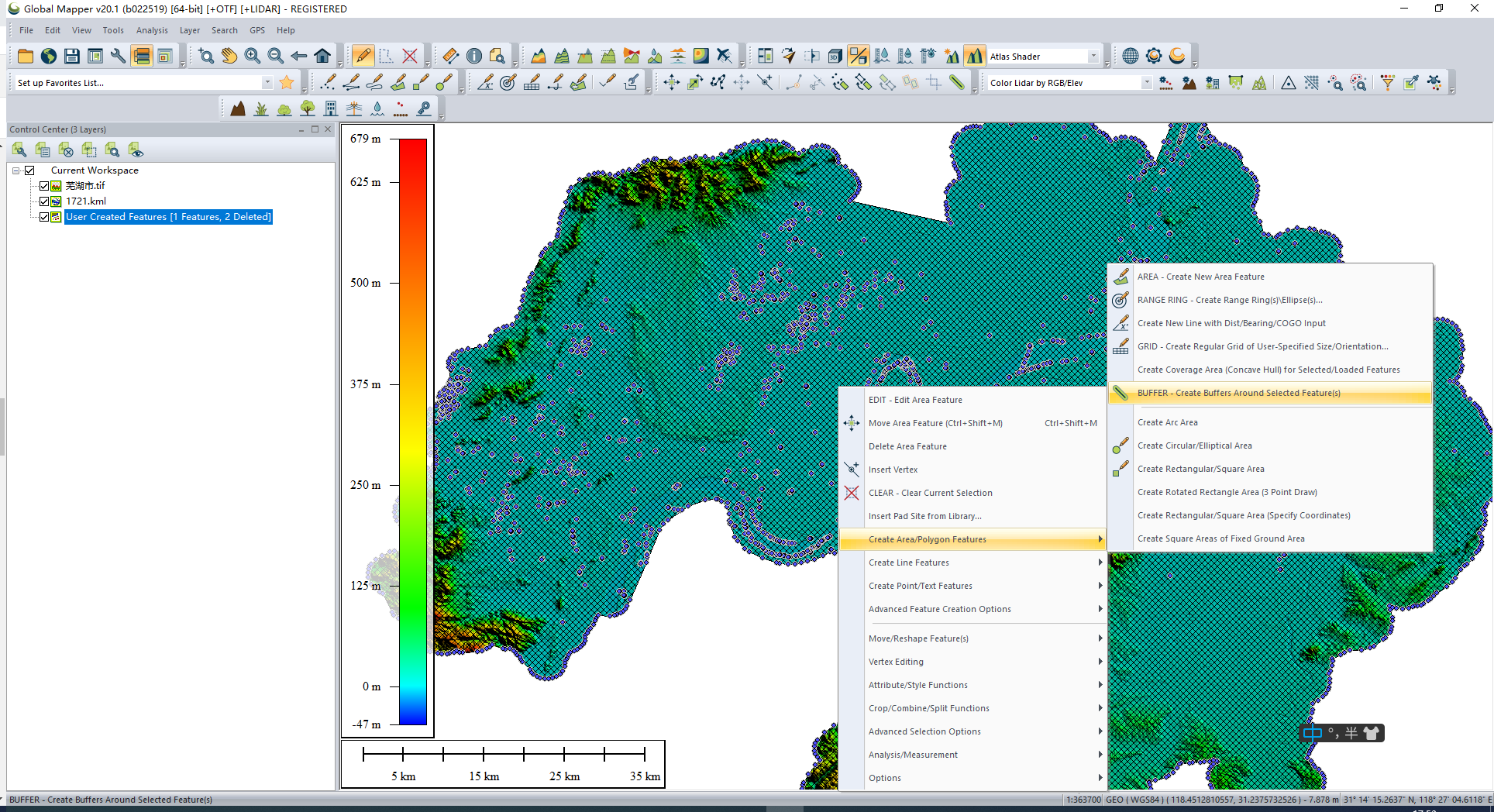
Task: Click the favorites star icon
Action: pos(287,83)
